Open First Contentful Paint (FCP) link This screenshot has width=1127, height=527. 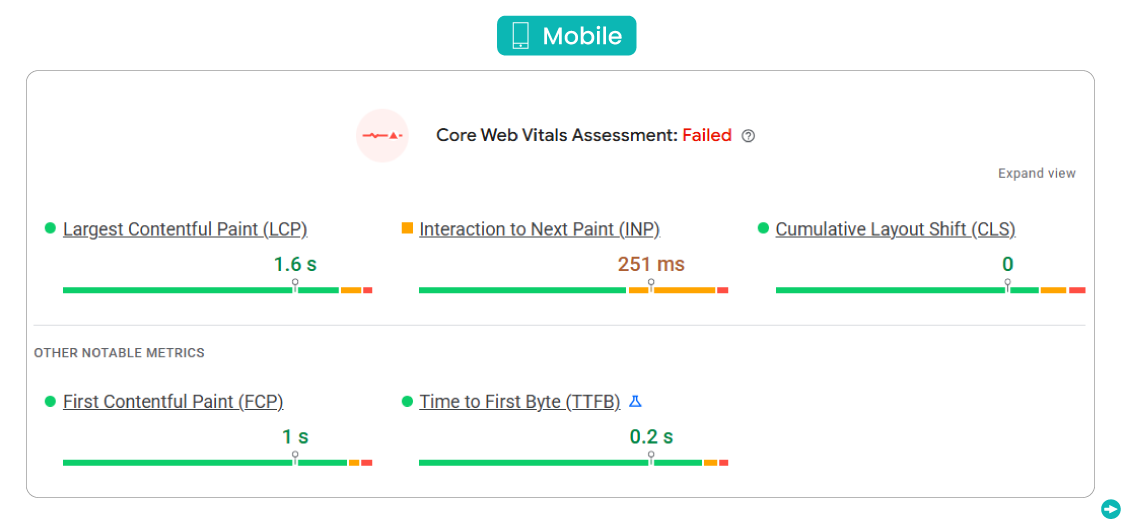[x=173, y=402]
